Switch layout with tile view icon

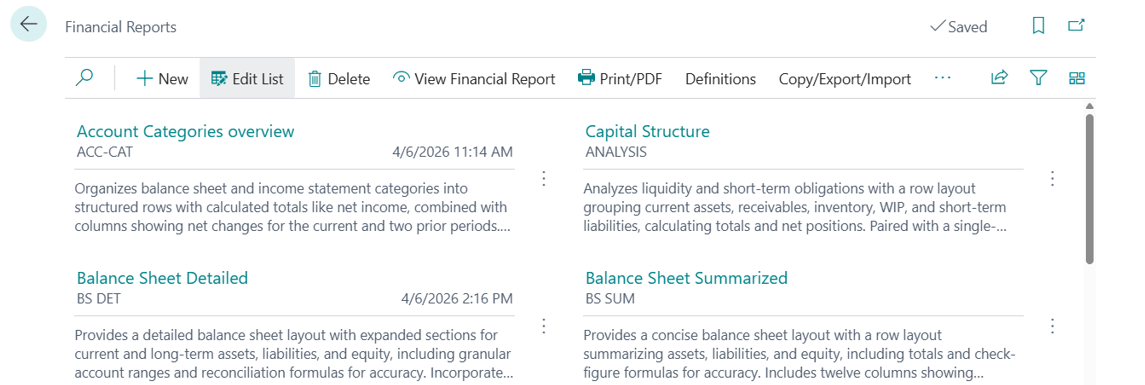tap(1076, 78)
